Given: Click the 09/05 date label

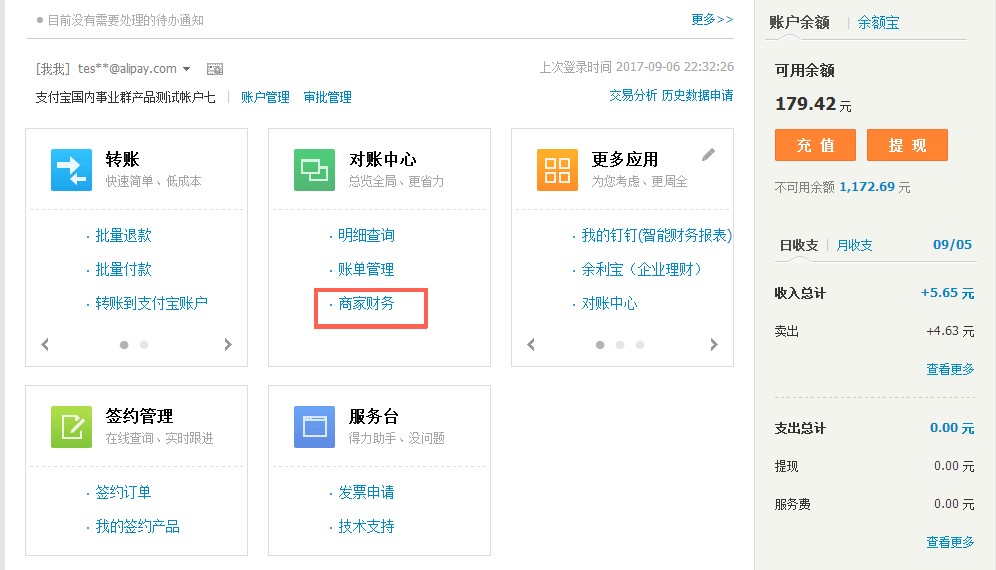Looking at the screenshot, I should click(x=952, y=245).
